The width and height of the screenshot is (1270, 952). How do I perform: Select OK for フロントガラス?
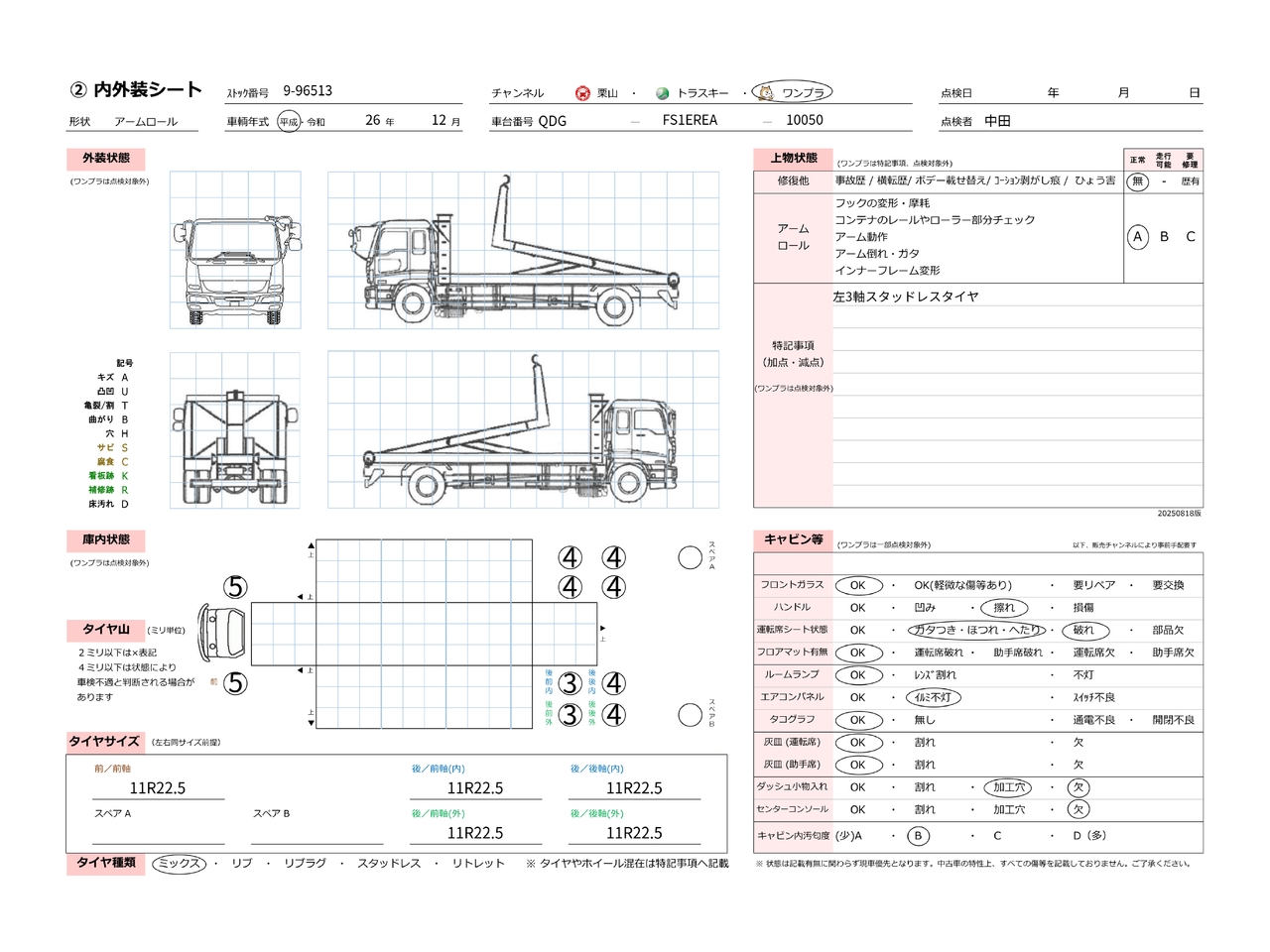(x=858, y=585)
